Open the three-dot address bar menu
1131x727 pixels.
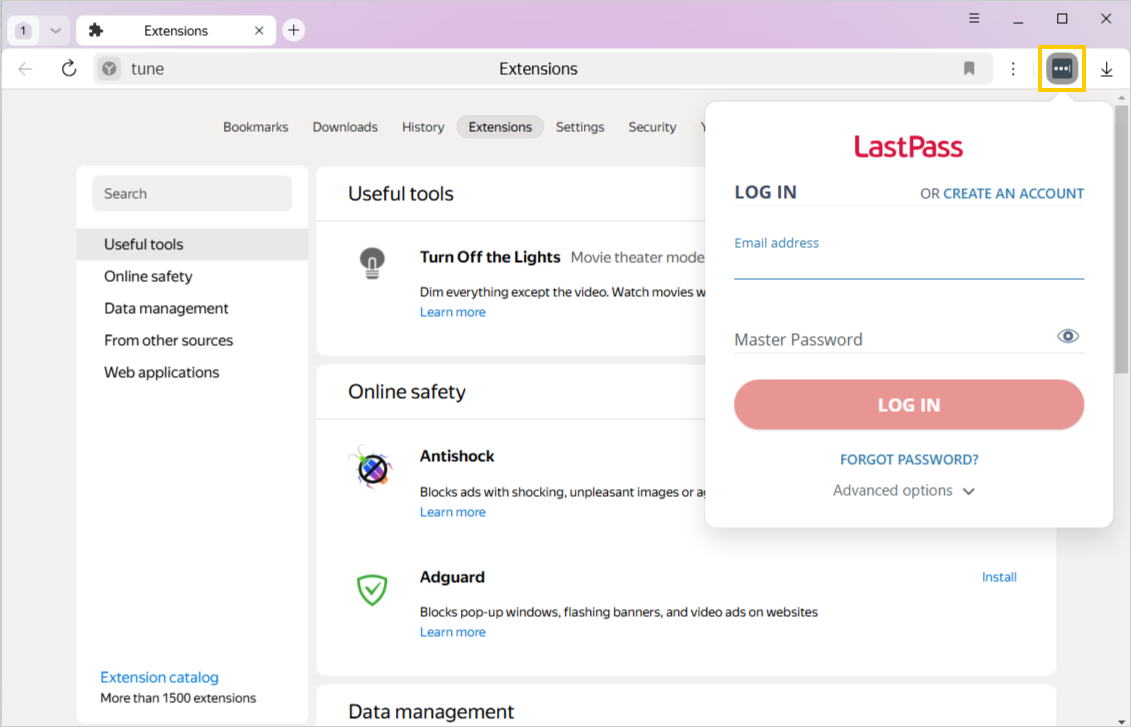click(x=1013, y=68)
